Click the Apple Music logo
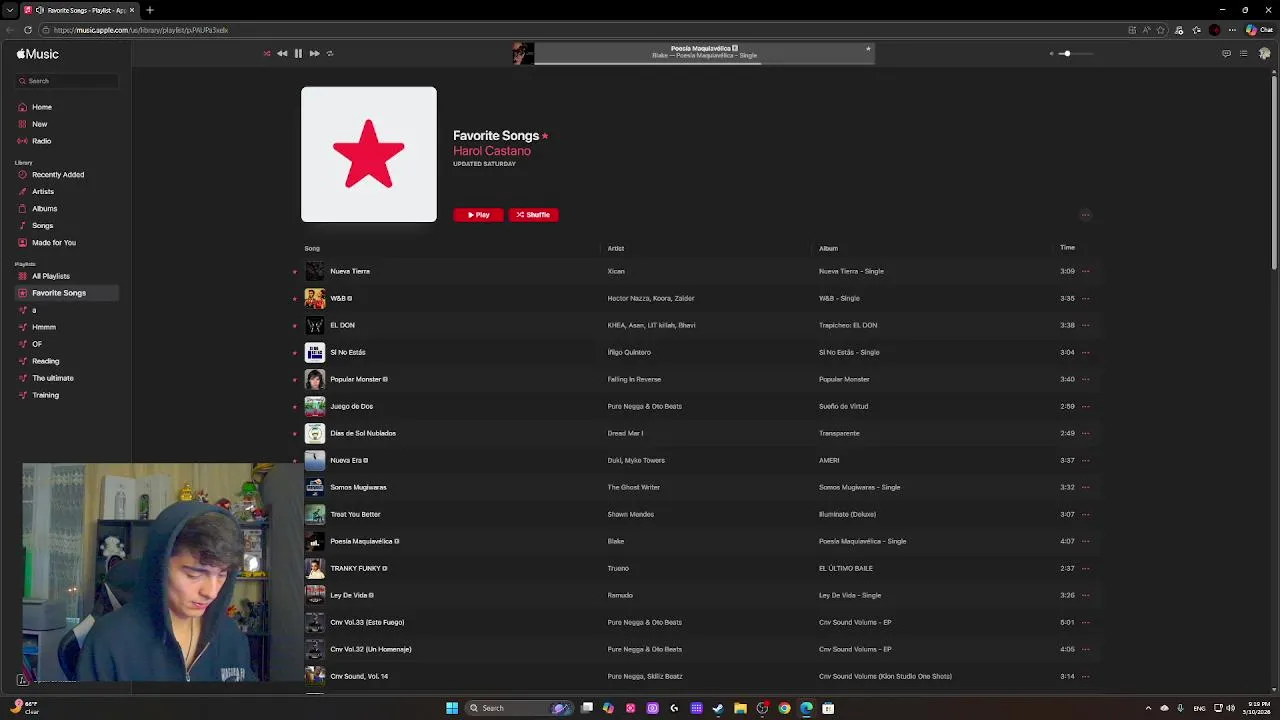The height and width of the screenshot is (720, 1280). tap(38, 54)
